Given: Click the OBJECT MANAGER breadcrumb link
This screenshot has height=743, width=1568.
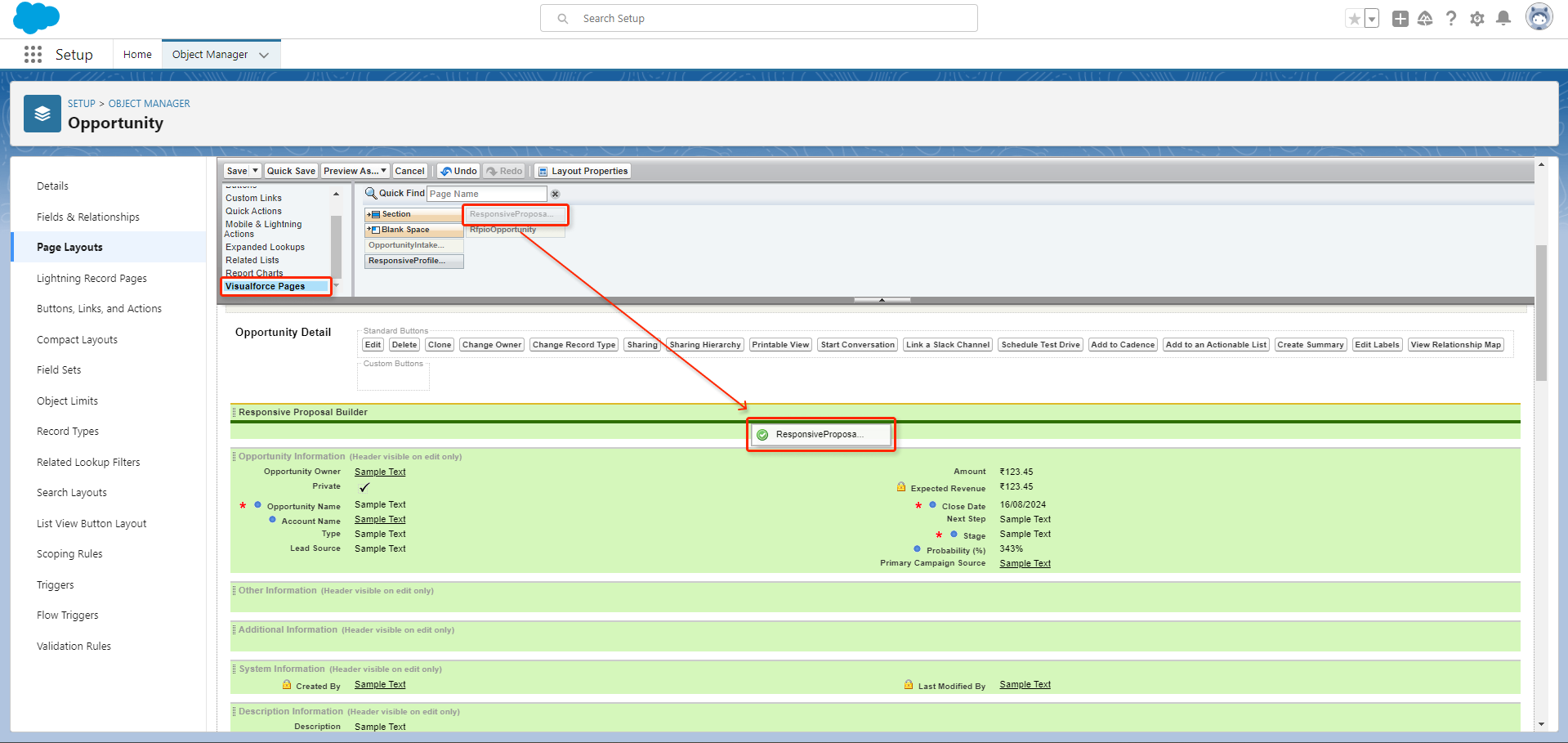Looking at the screenshot, I should [150, 104].
